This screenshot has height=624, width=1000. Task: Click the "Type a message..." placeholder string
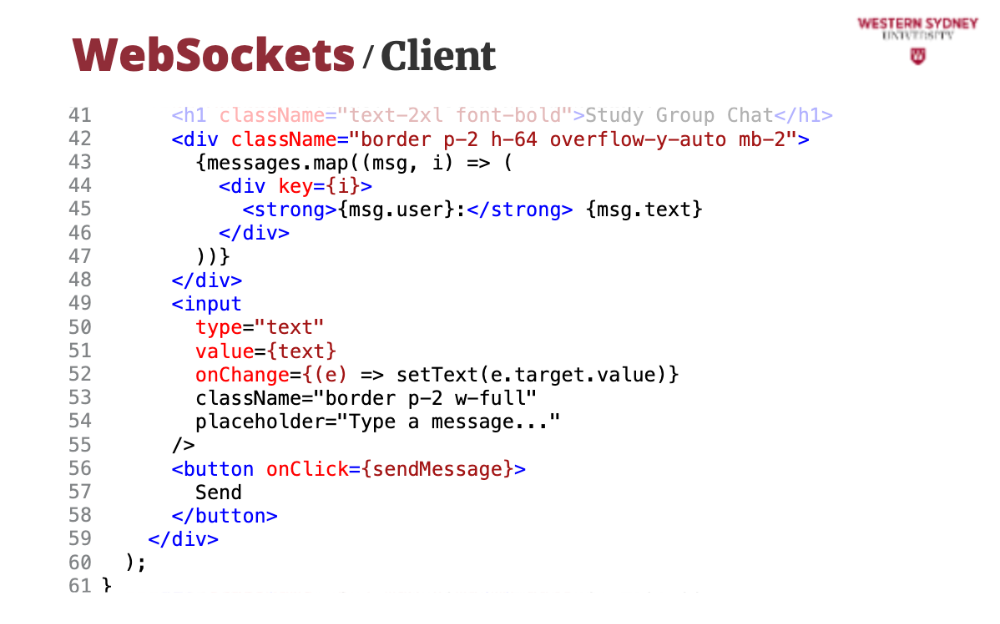point(454,422)
